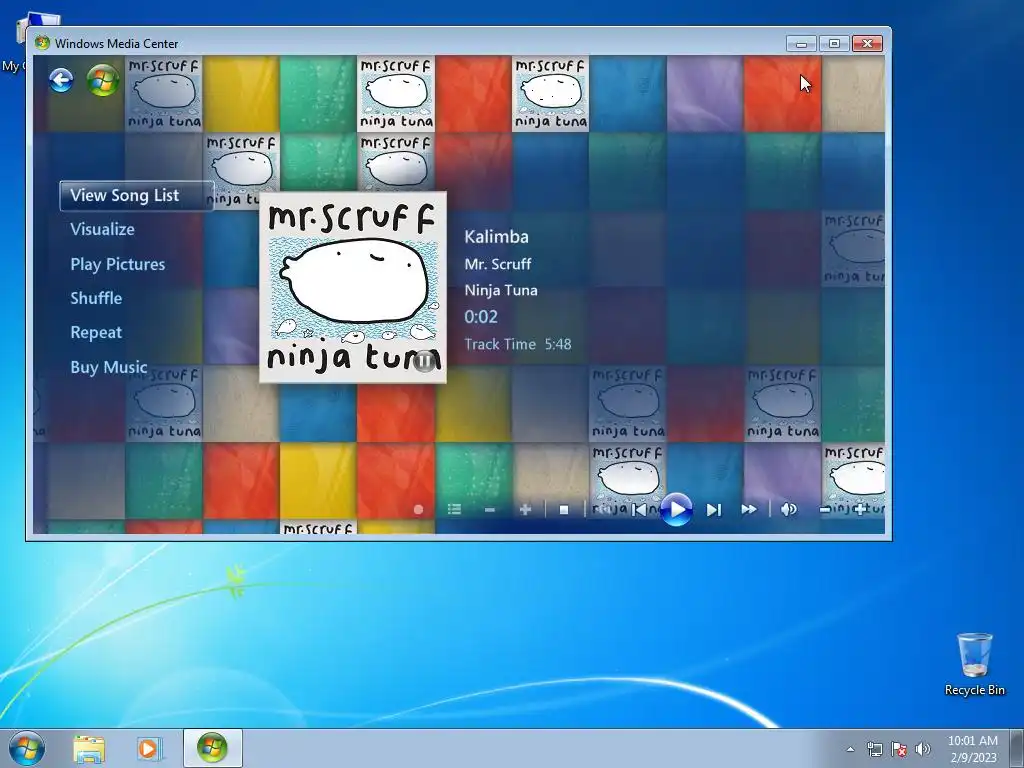The image size is (1024, 768).
Task: Select the Visualize option
Action: point(103,229)
